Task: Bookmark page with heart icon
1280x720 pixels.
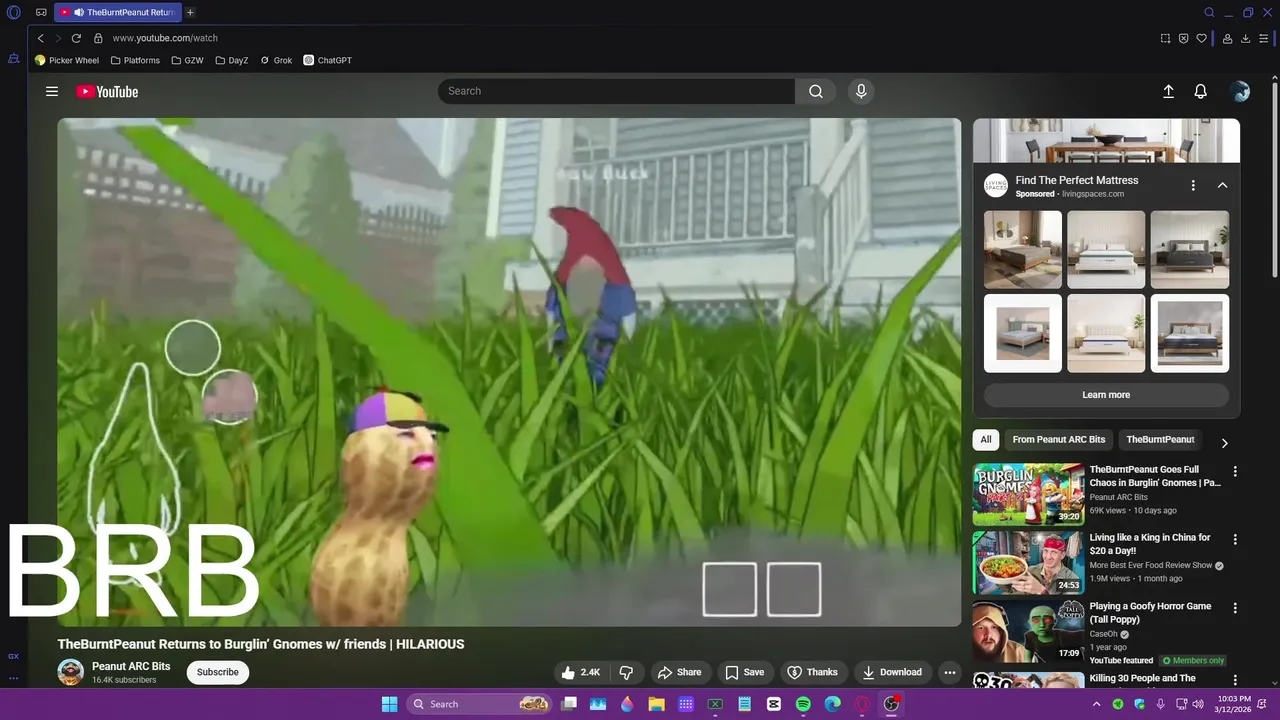Action: (x=1201, y=38)
